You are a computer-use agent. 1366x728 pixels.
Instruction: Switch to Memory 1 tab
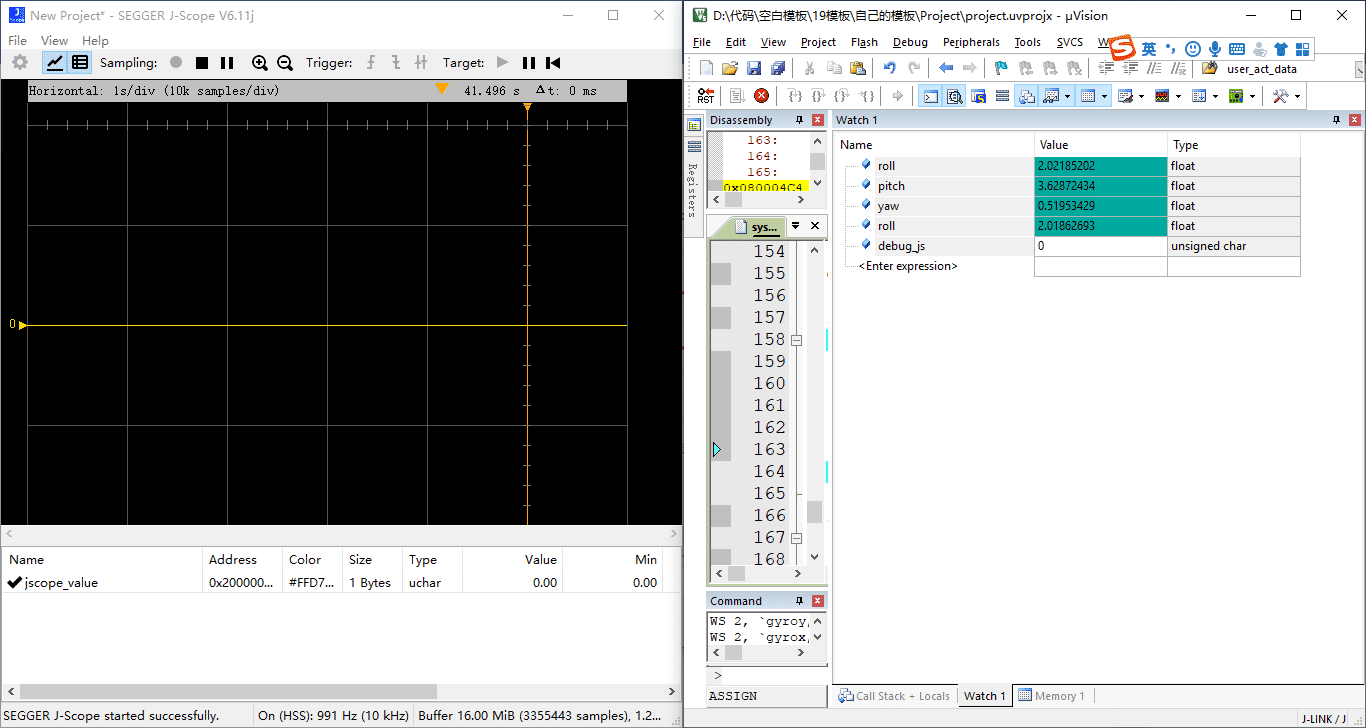[1051, 696]
